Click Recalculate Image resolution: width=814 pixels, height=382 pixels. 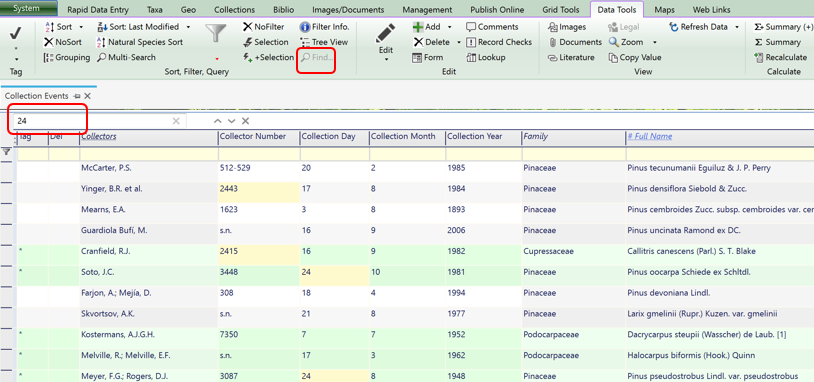click(x=780, y=58)
